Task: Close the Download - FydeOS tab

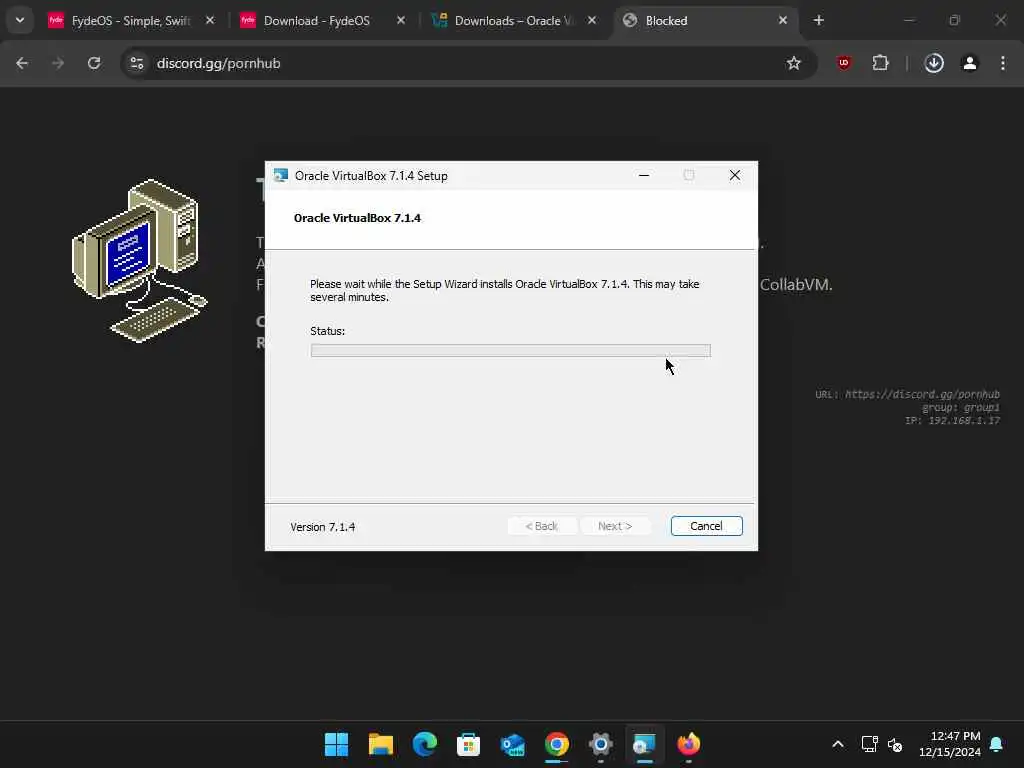Action: coord(401,20)
